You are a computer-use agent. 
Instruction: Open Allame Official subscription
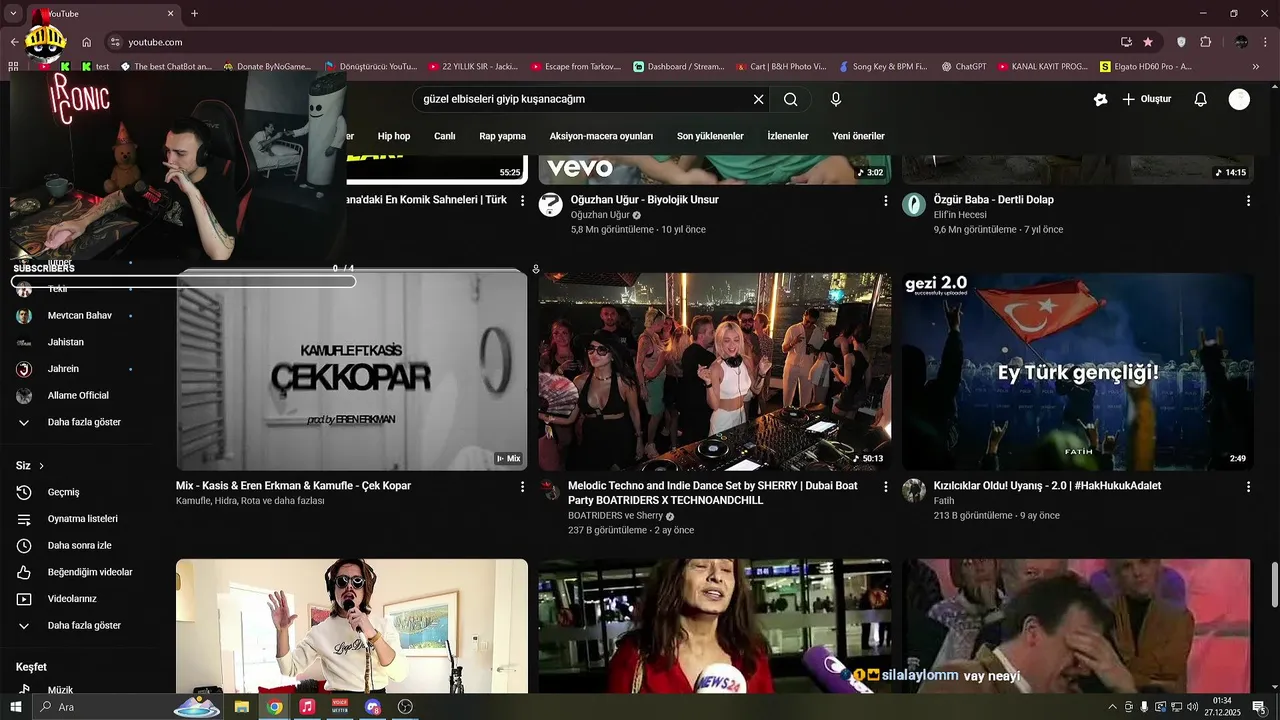[80, 396]
